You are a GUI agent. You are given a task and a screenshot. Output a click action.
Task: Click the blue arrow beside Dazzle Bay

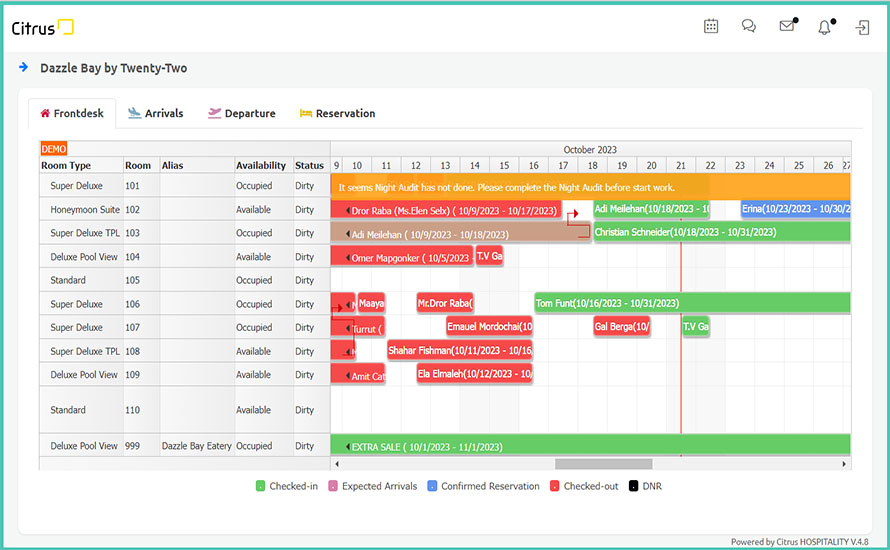click(x=23, y=68)
